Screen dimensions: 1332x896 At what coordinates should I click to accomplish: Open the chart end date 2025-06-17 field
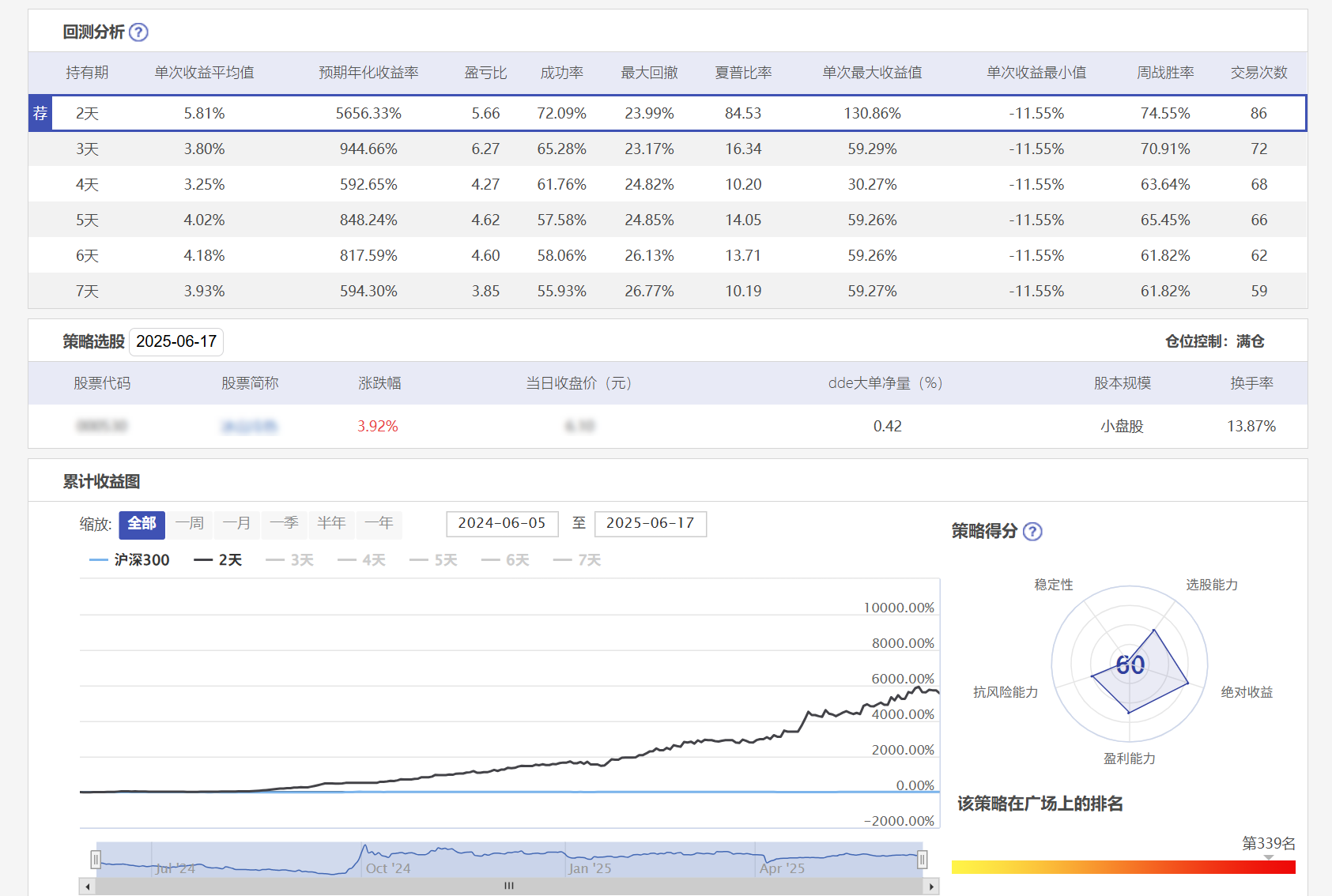pos(650,524)
